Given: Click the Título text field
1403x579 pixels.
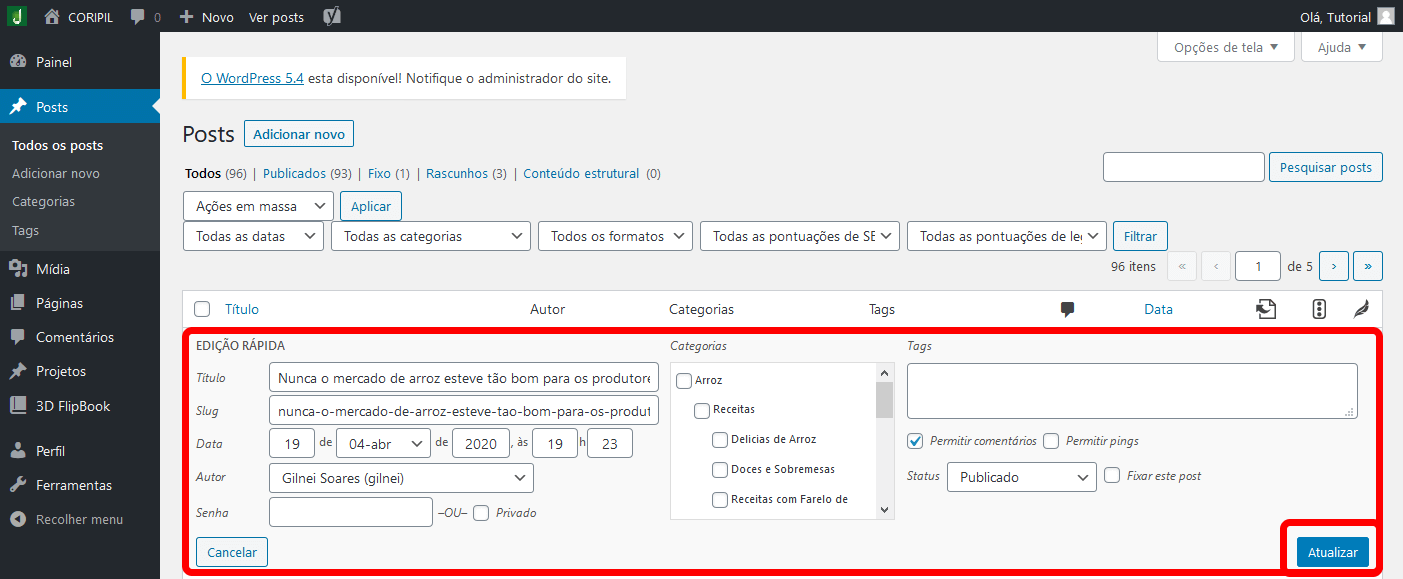Looking at the screenshot, I should coord(464,378).
